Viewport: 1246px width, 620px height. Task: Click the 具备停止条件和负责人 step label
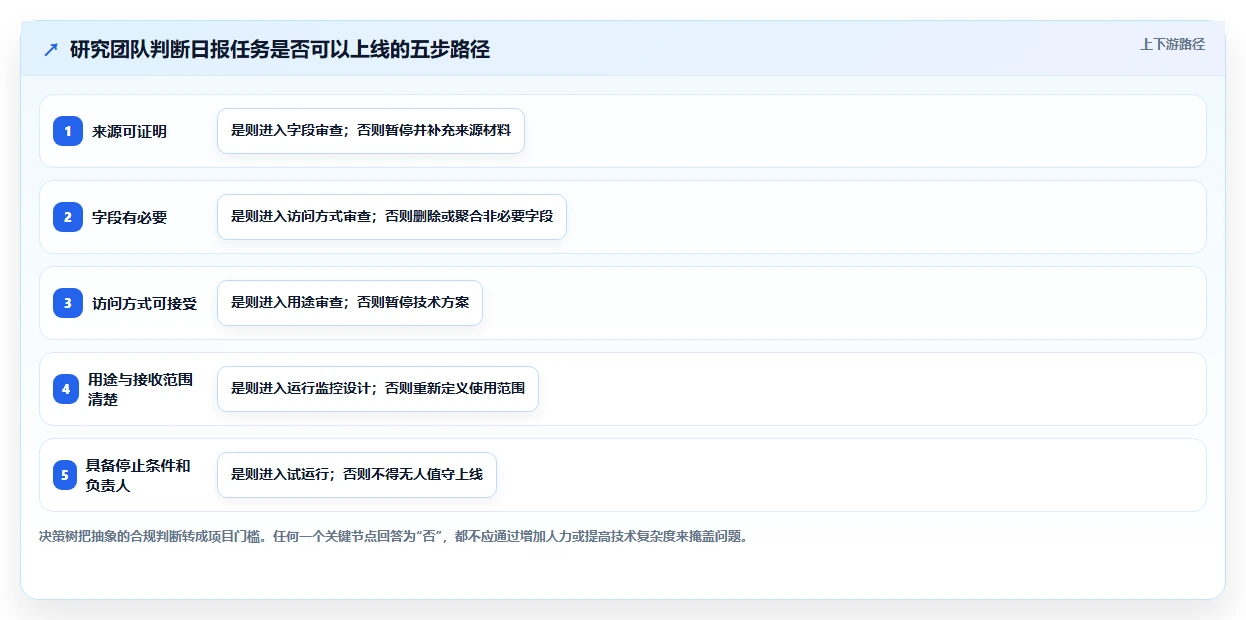tap(138, 475)
